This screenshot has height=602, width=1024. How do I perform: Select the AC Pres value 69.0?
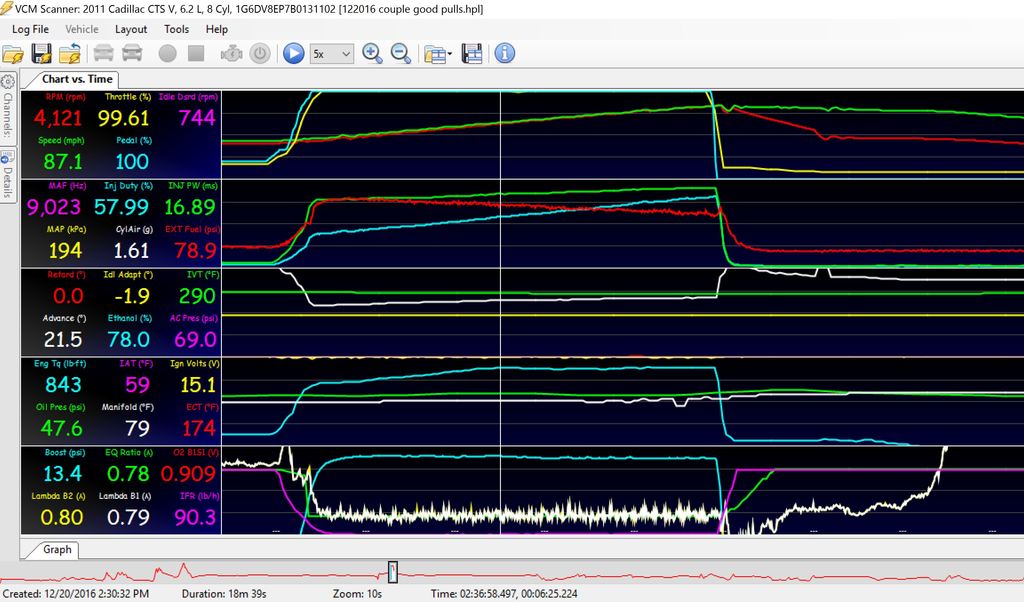tap(195, 340)
